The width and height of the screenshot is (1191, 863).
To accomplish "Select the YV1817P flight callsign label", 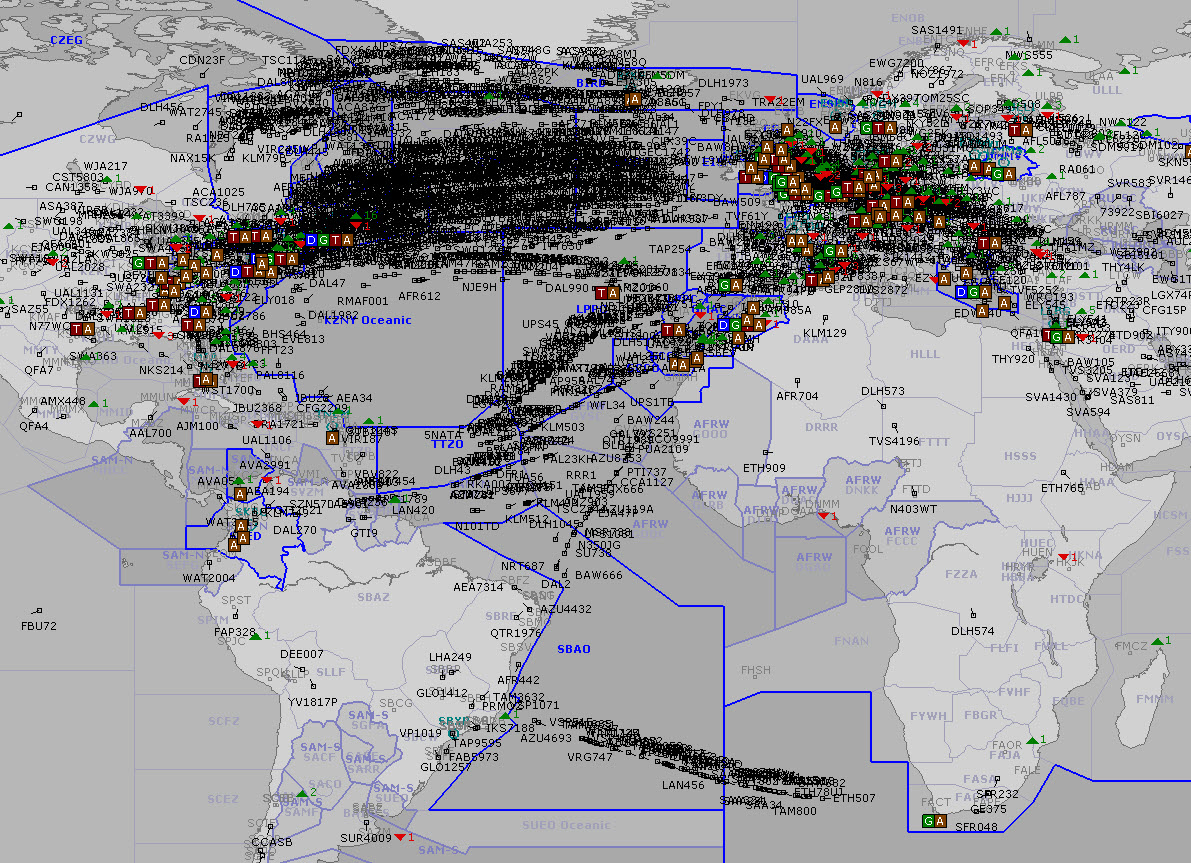I will coord(313,702).
